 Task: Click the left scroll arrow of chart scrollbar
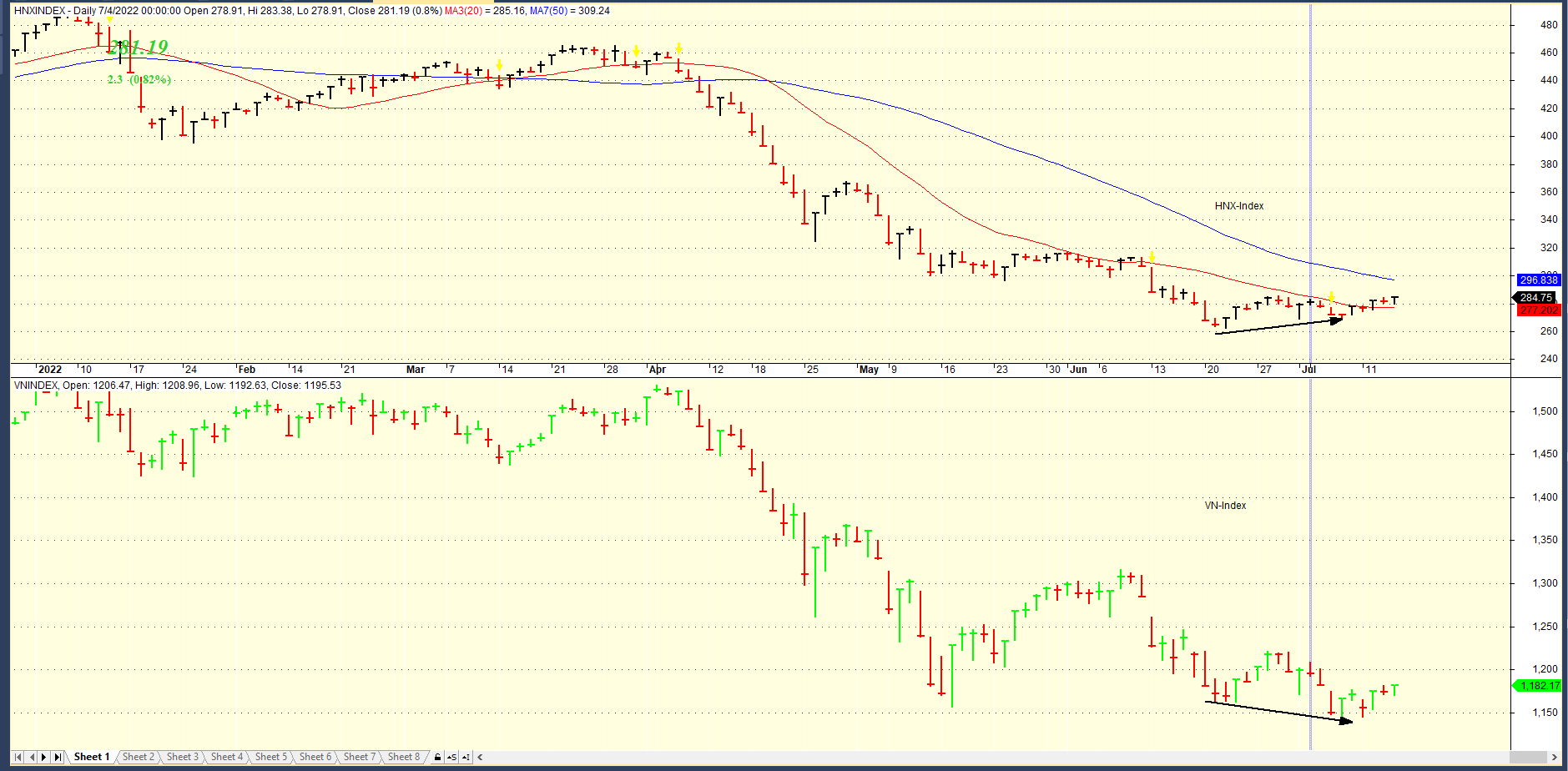(x=480, y=757)
